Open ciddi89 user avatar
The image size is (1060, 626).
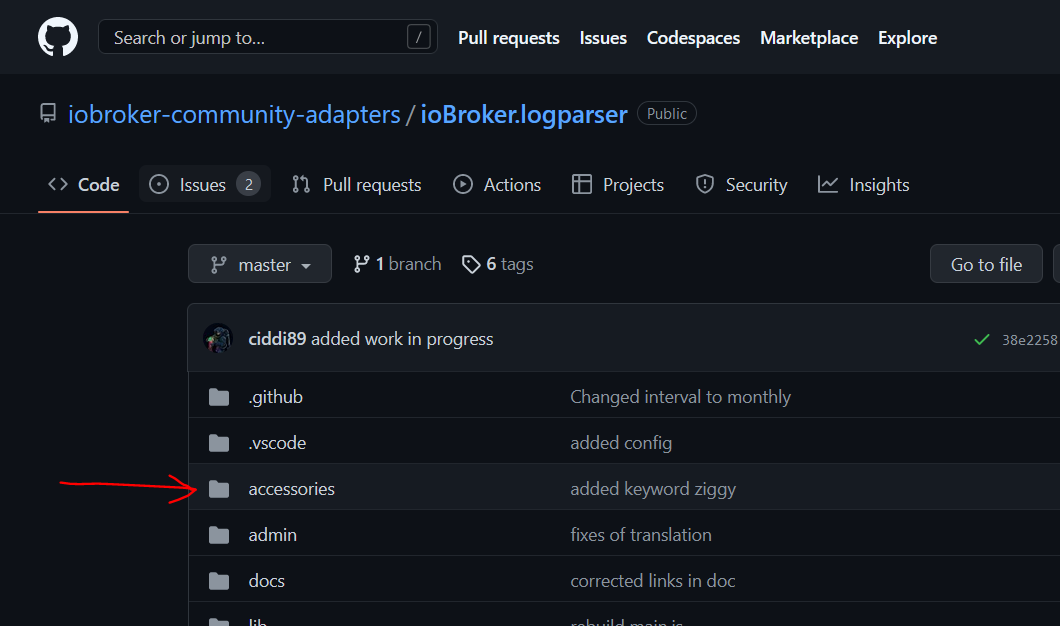coord(218,339)
